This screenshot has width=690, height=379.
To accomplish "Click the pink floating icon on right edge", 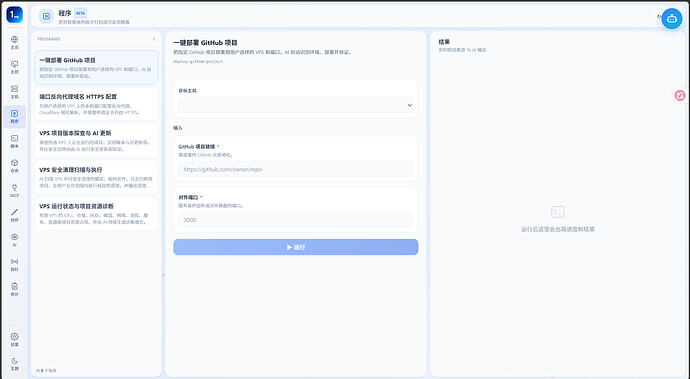I will (680, 95).
